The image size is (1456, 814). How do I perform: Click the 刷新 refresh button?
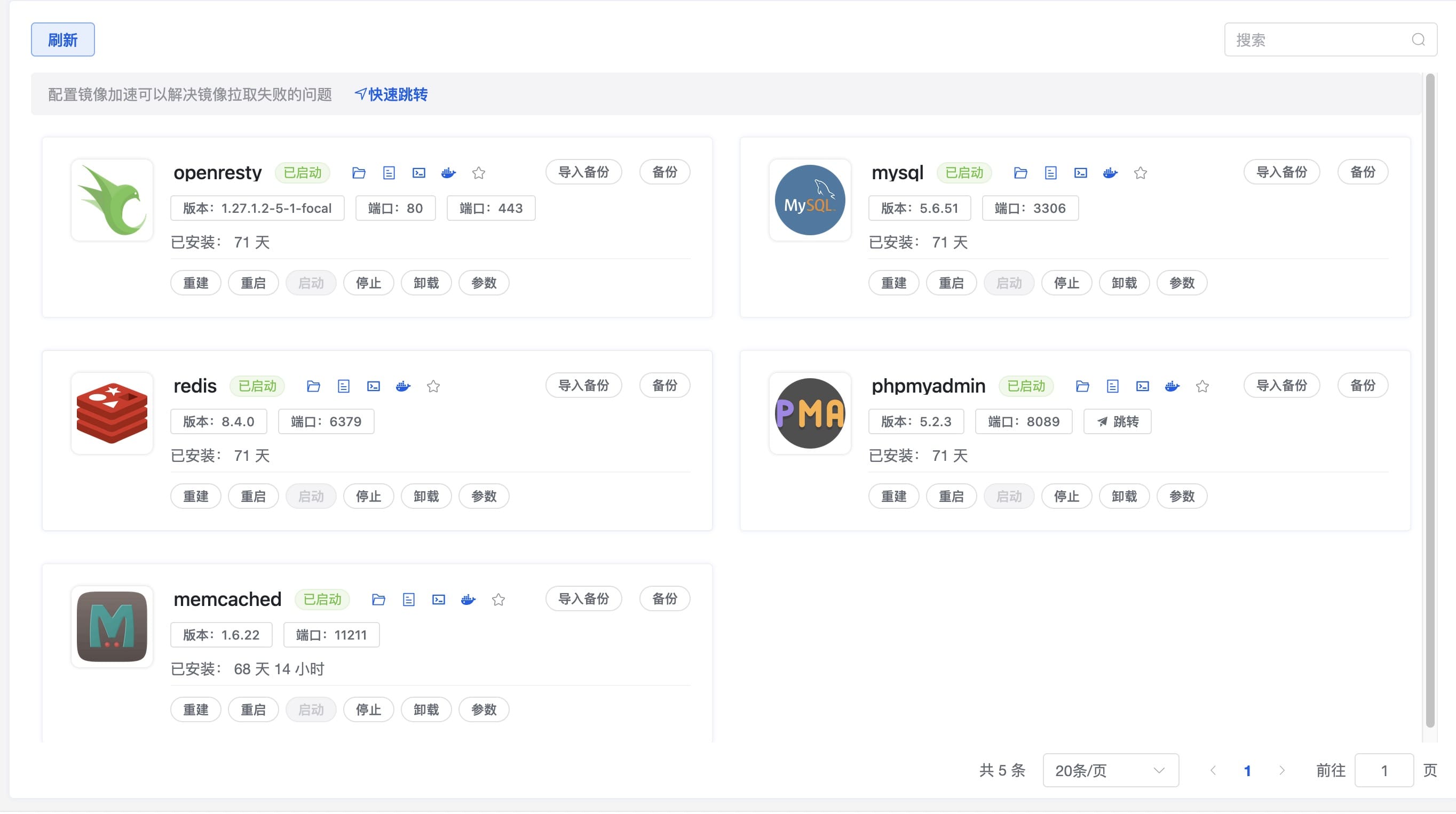pos(63,39)
